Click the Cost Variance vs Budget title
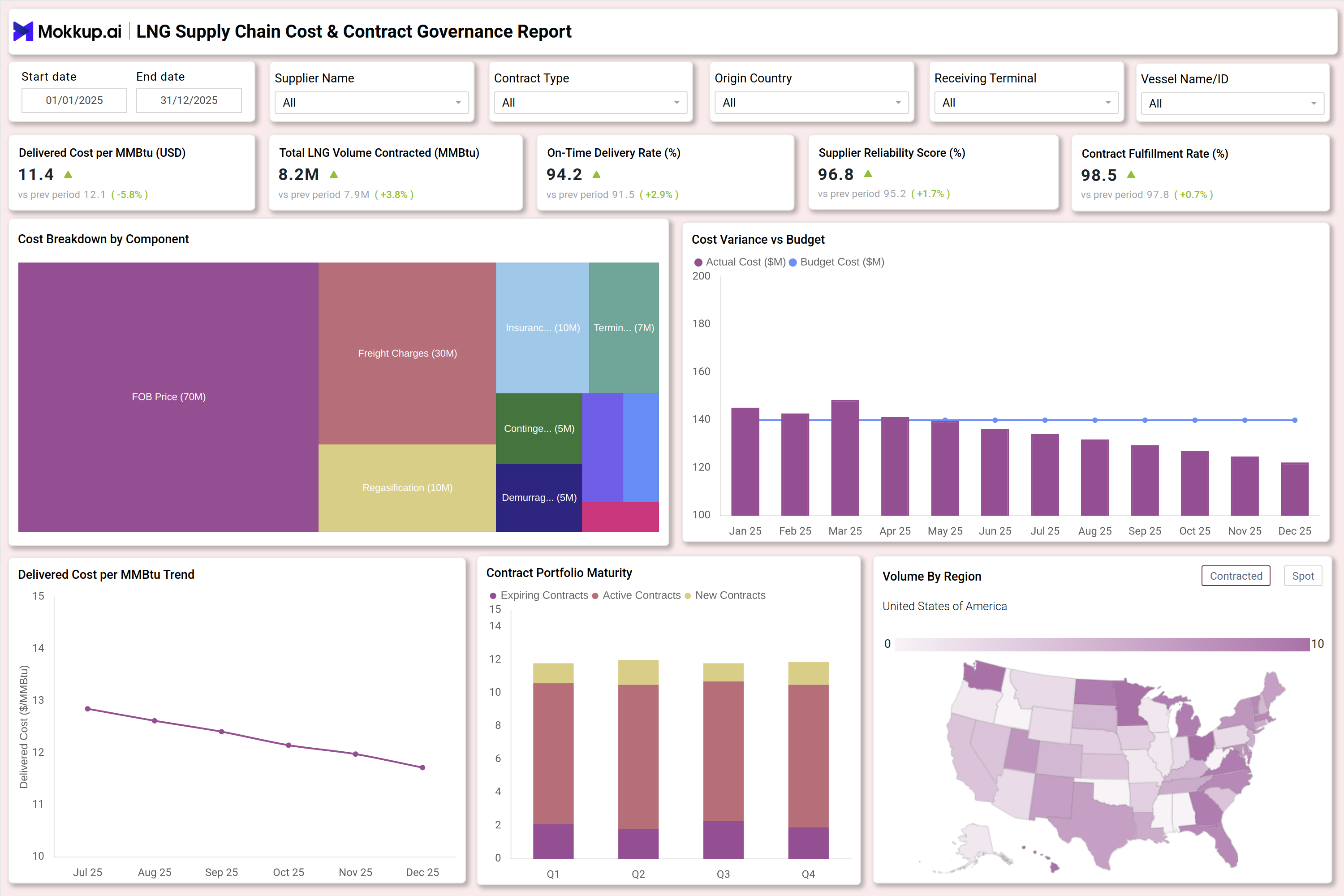This screenshot has width=1344, height=896. click(x=758, y=239)
